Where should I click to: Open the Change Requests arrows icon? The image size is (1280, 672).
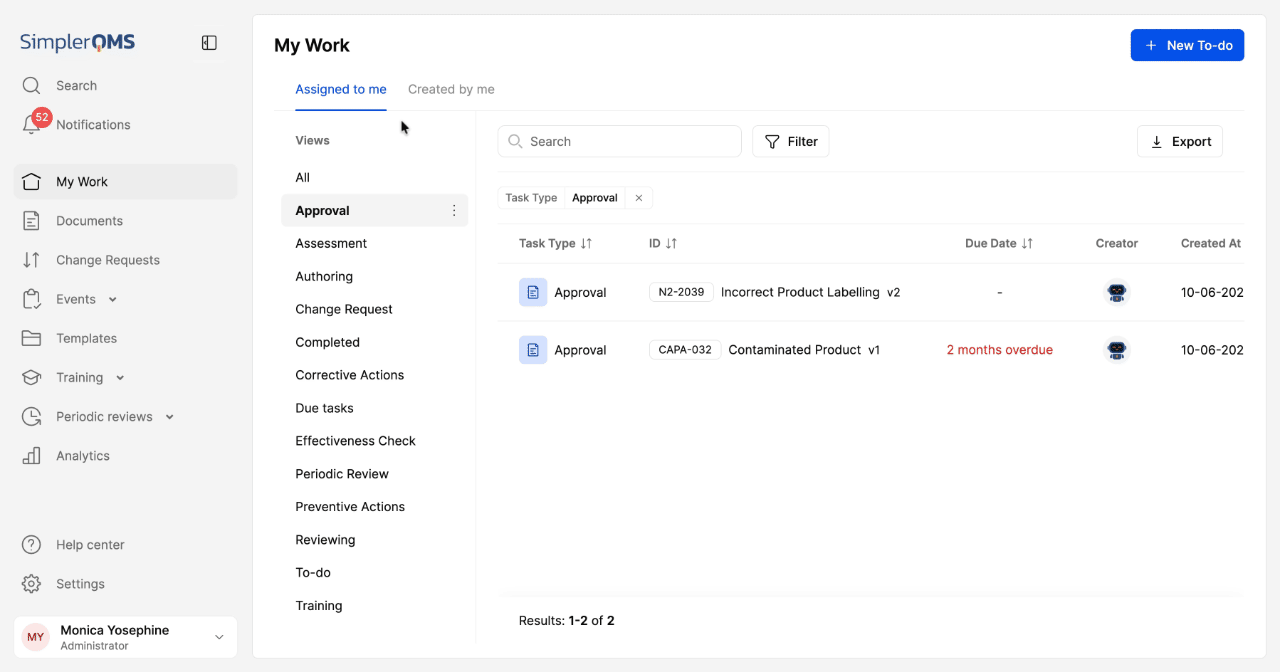pos(31,260)
